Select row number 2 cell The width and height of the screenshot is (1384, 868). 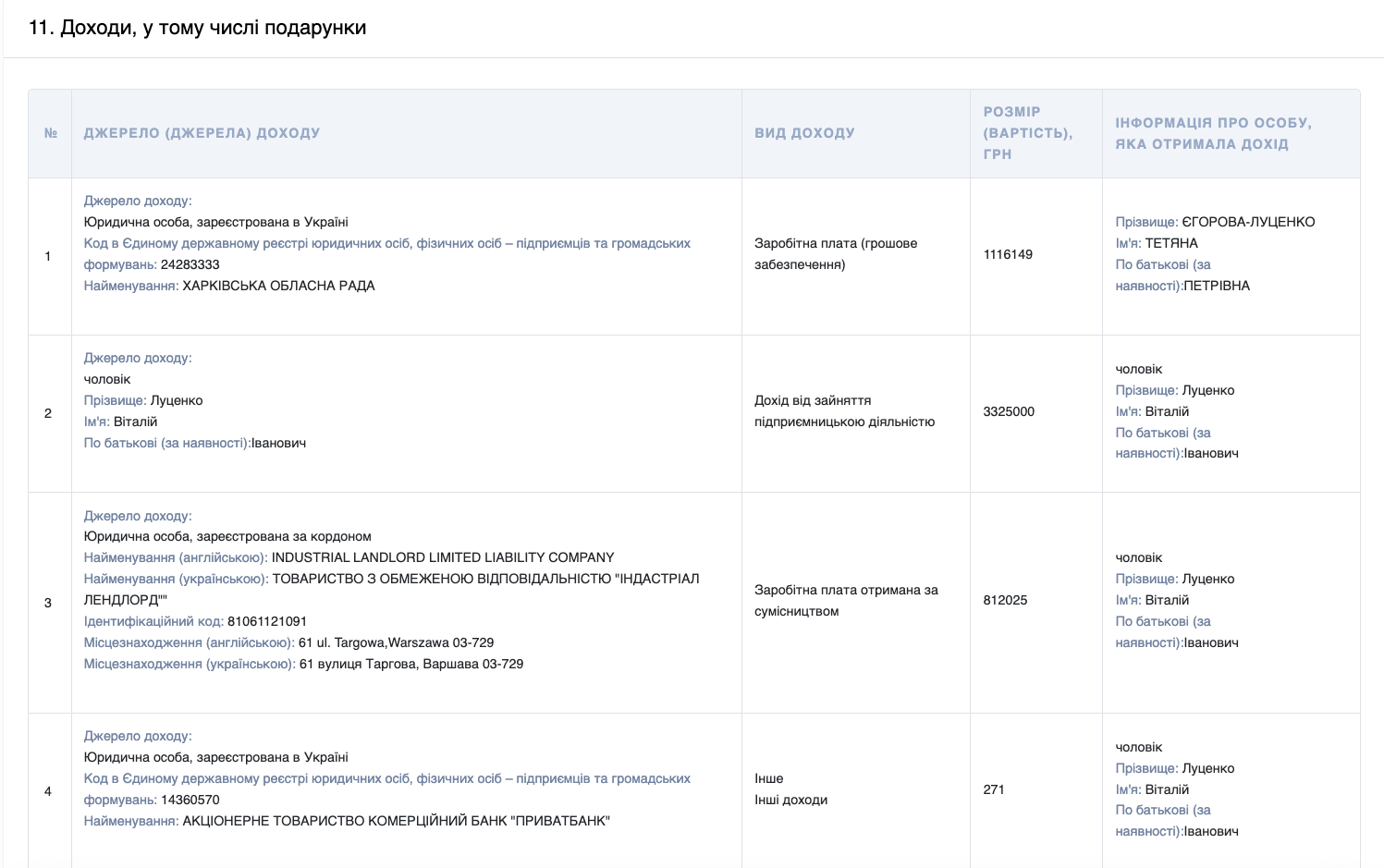(48, 413)
